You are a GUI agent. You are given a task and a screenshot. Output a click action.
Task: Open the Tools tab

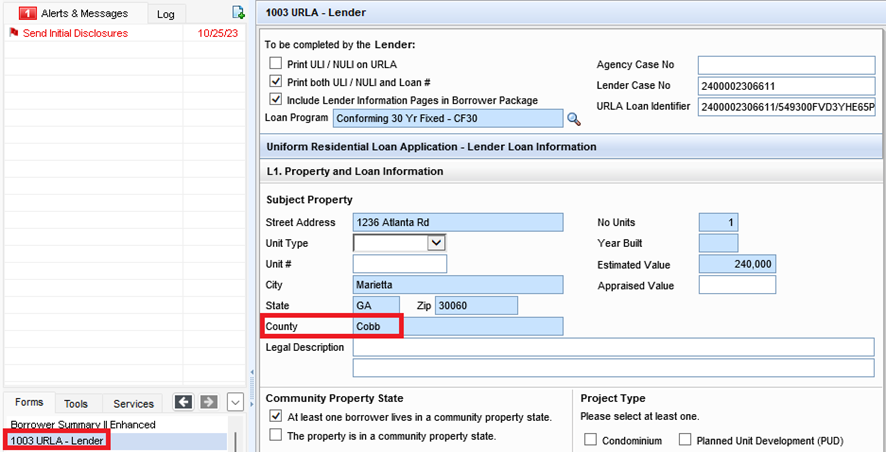click(76, 404)
